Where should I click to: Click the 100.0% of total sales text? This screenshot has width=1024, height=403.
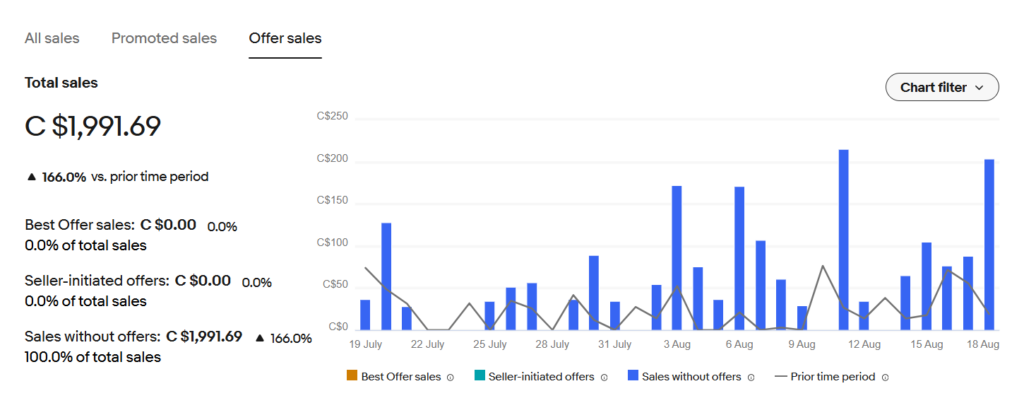93,357
